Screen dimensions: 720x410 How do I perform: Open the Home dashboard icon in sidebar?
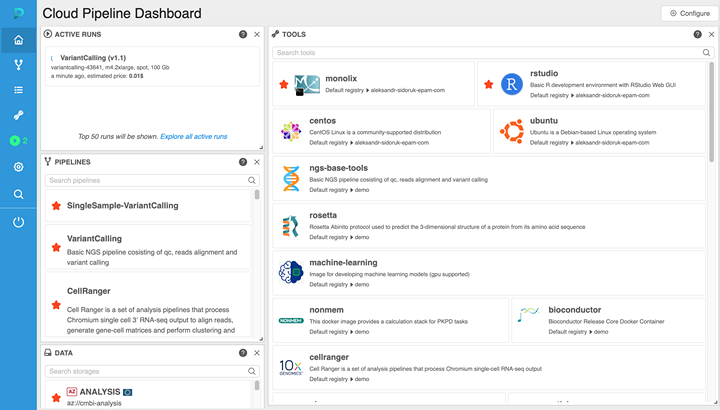pyautogui.click(x=18, y=41)
